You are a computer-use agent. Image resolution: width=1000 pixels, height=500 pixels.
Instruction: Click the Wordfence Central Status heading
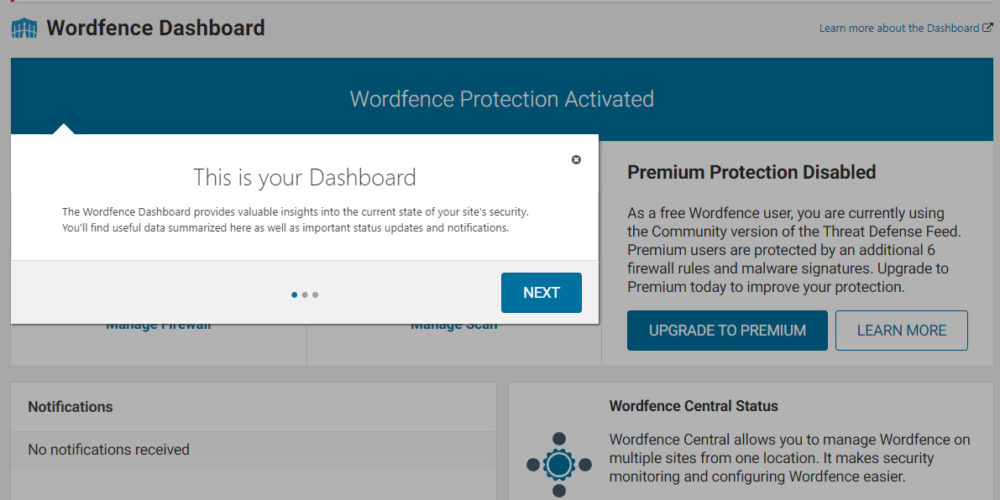click(693, 406)
